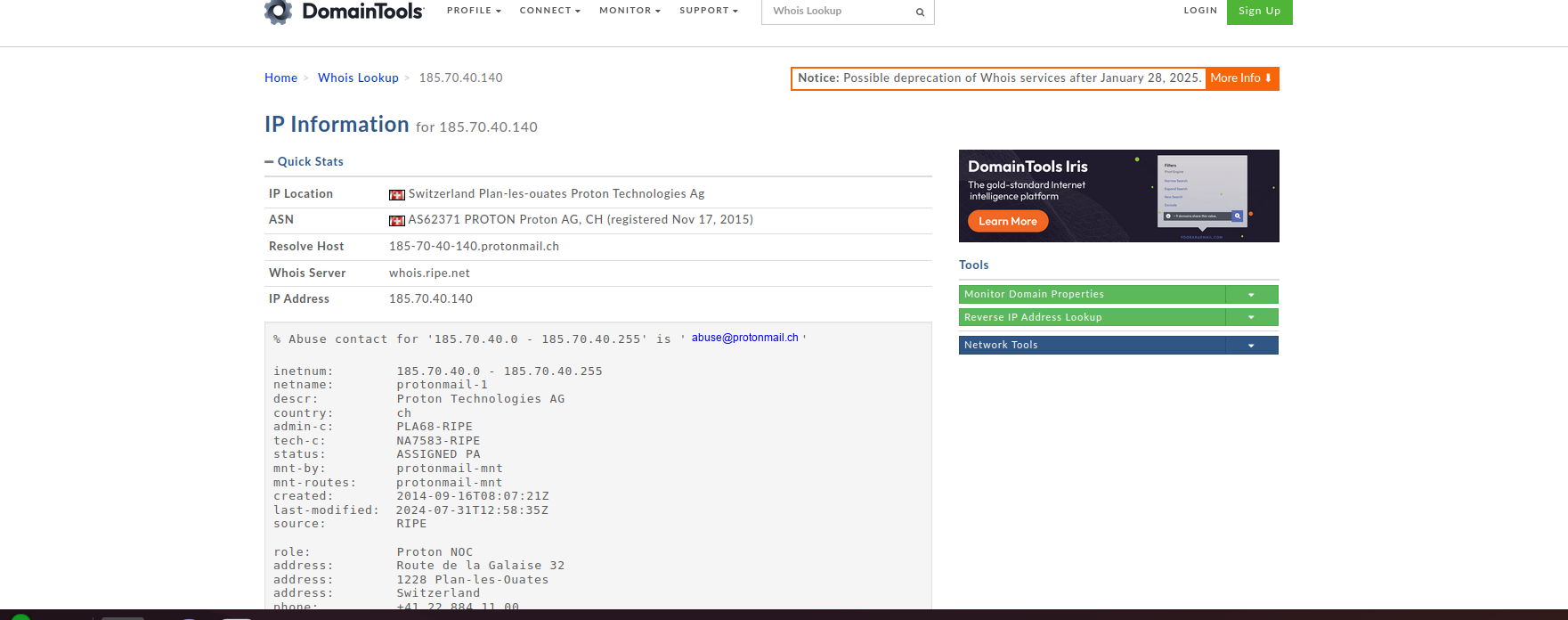Go to Home breadcrumb

[280, 78]
